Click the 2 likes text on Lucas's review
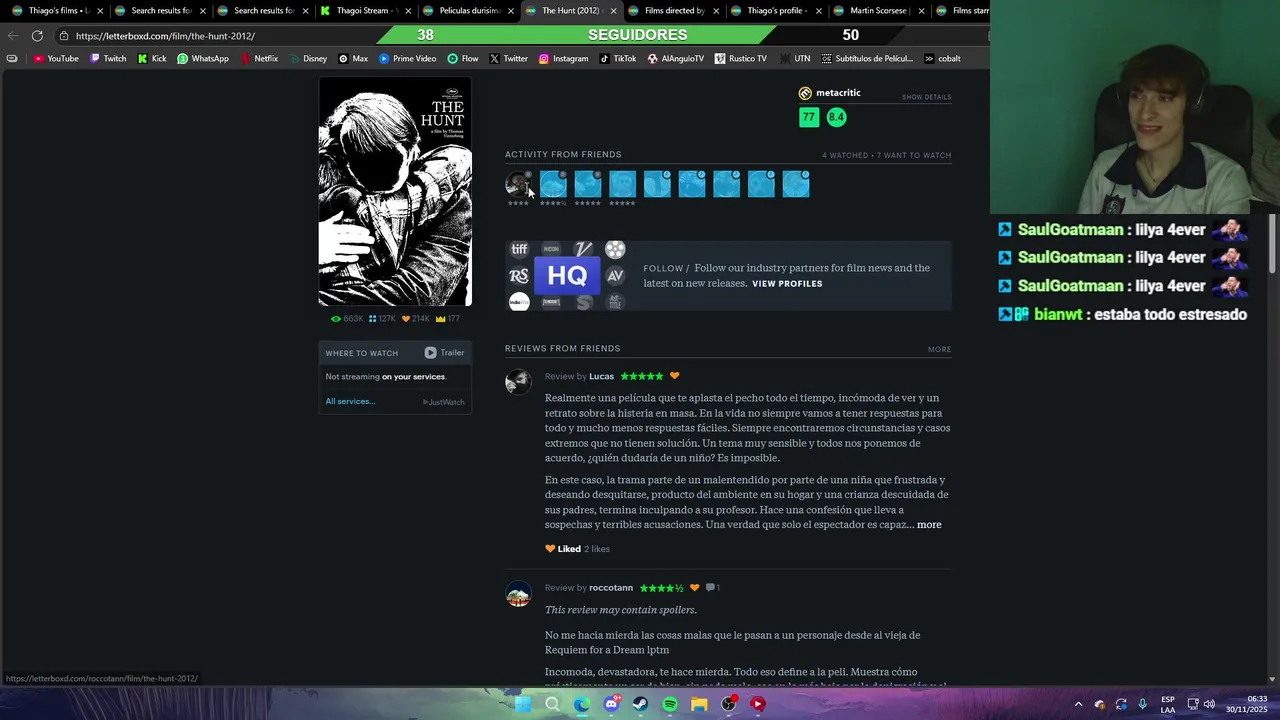The height and width of the screenshot is (720, 1280). click(x=597, y=549)
